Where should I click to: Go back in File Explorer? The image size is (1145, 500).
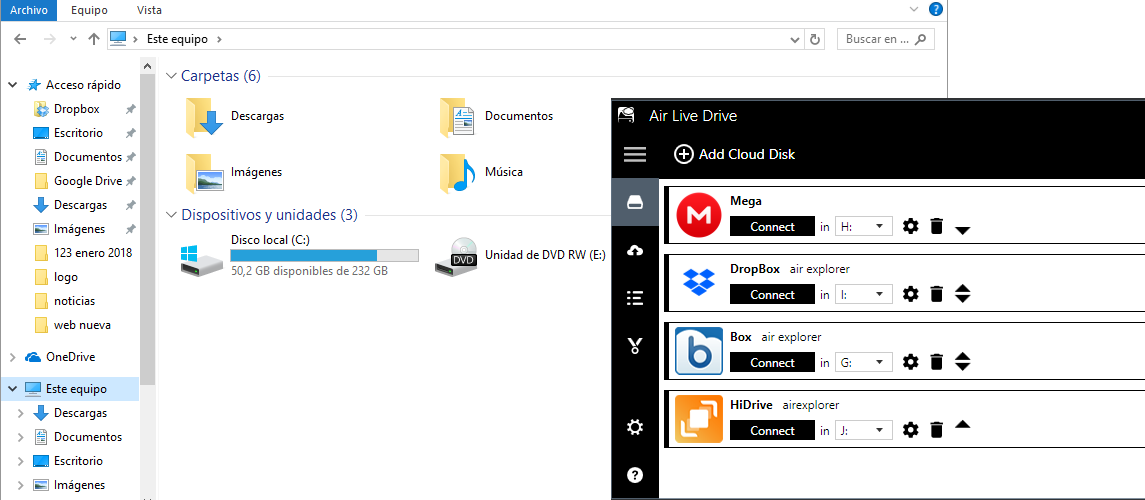(20, 39)
